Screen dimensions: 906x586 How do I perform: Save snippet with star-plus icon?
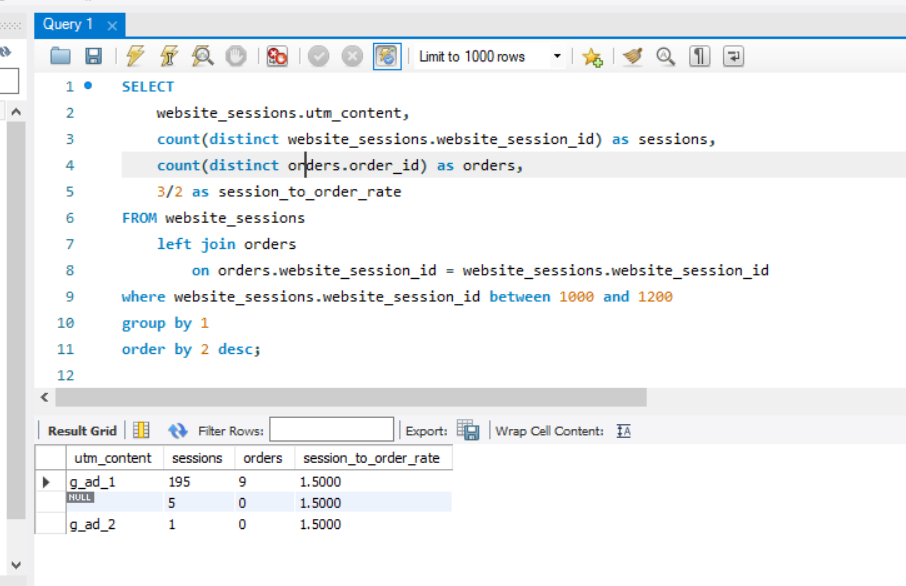point(592,57)
